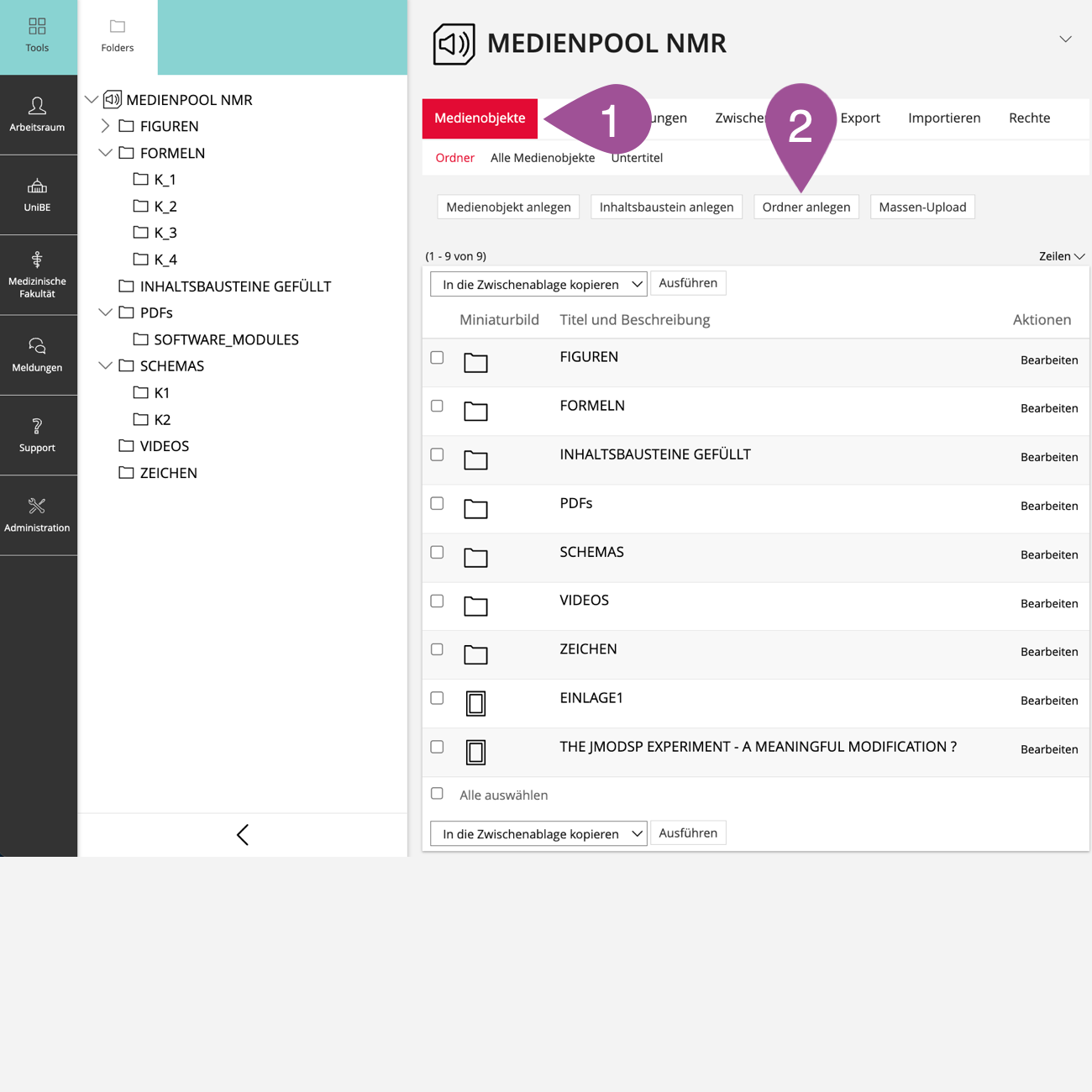Open the UniBE sidebar icon
The width and height of the screenshot is (1092, 1092).
[x=37, y=186]
